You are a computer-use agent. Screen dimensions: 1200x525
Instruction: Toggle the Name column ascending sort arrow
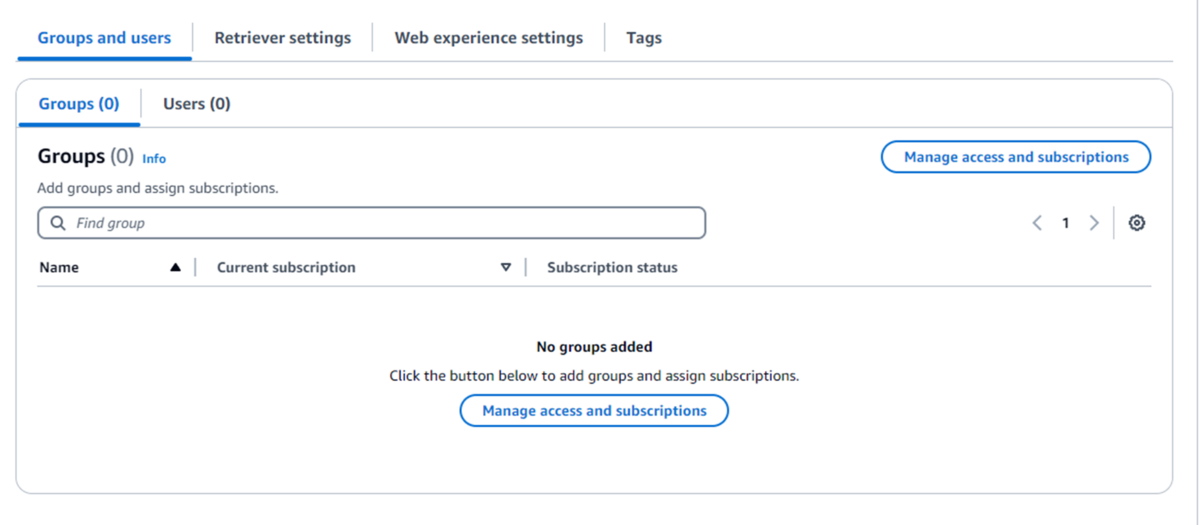click(x=176, y=267)
